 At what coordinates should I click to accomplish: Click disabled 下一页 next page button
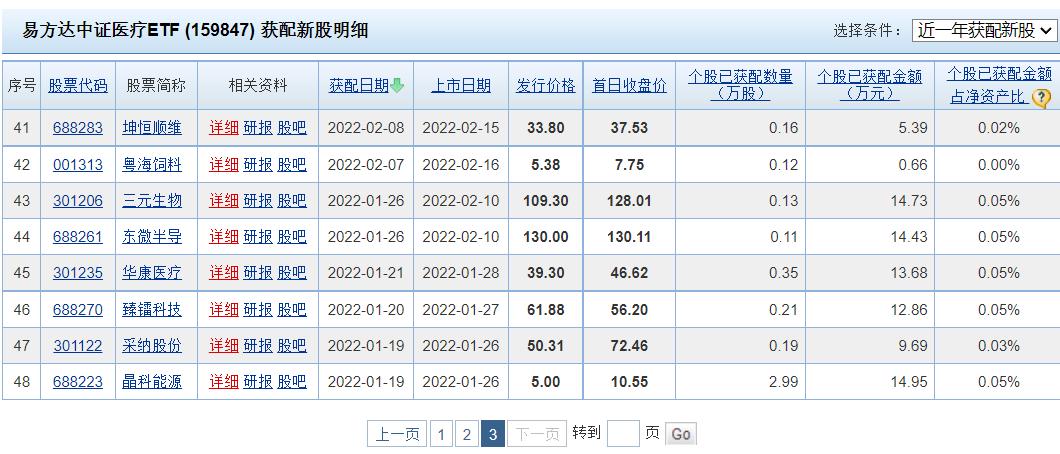(x=537, y=434)
